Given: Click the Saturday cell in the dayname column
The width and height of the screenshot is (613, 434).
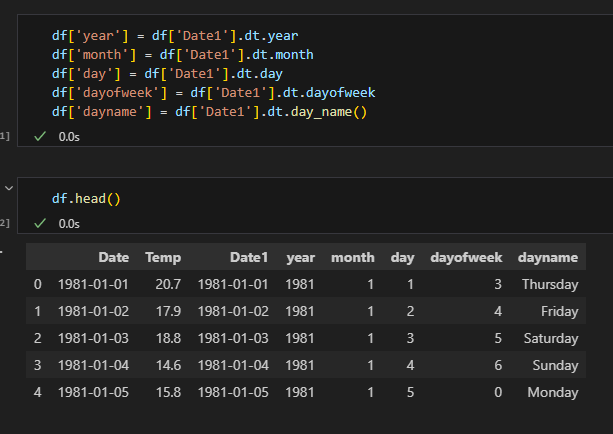Looking at the screenshot, I should 551,338.
